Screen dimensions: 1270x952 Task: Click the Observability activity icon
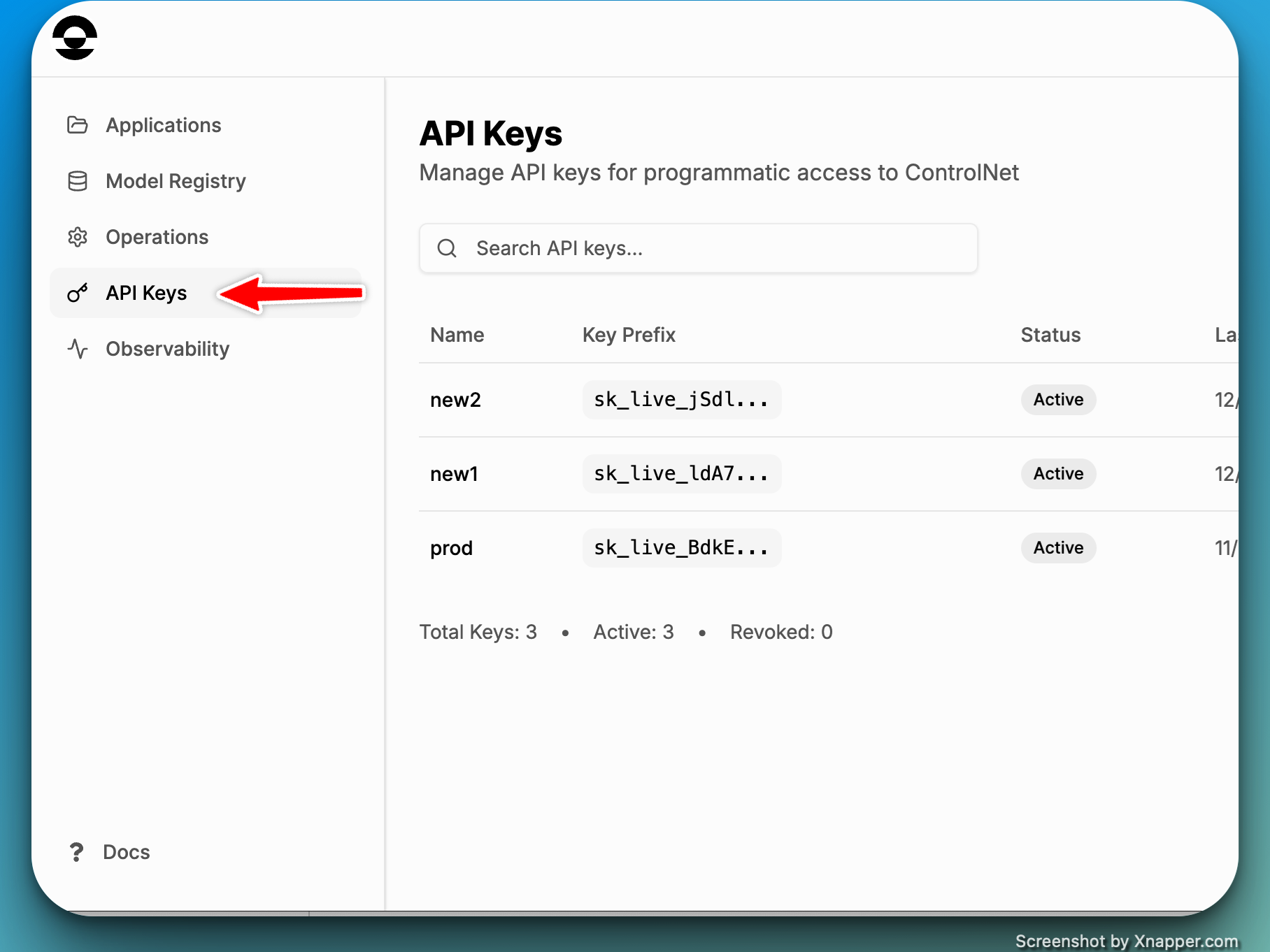coord(78,349)
